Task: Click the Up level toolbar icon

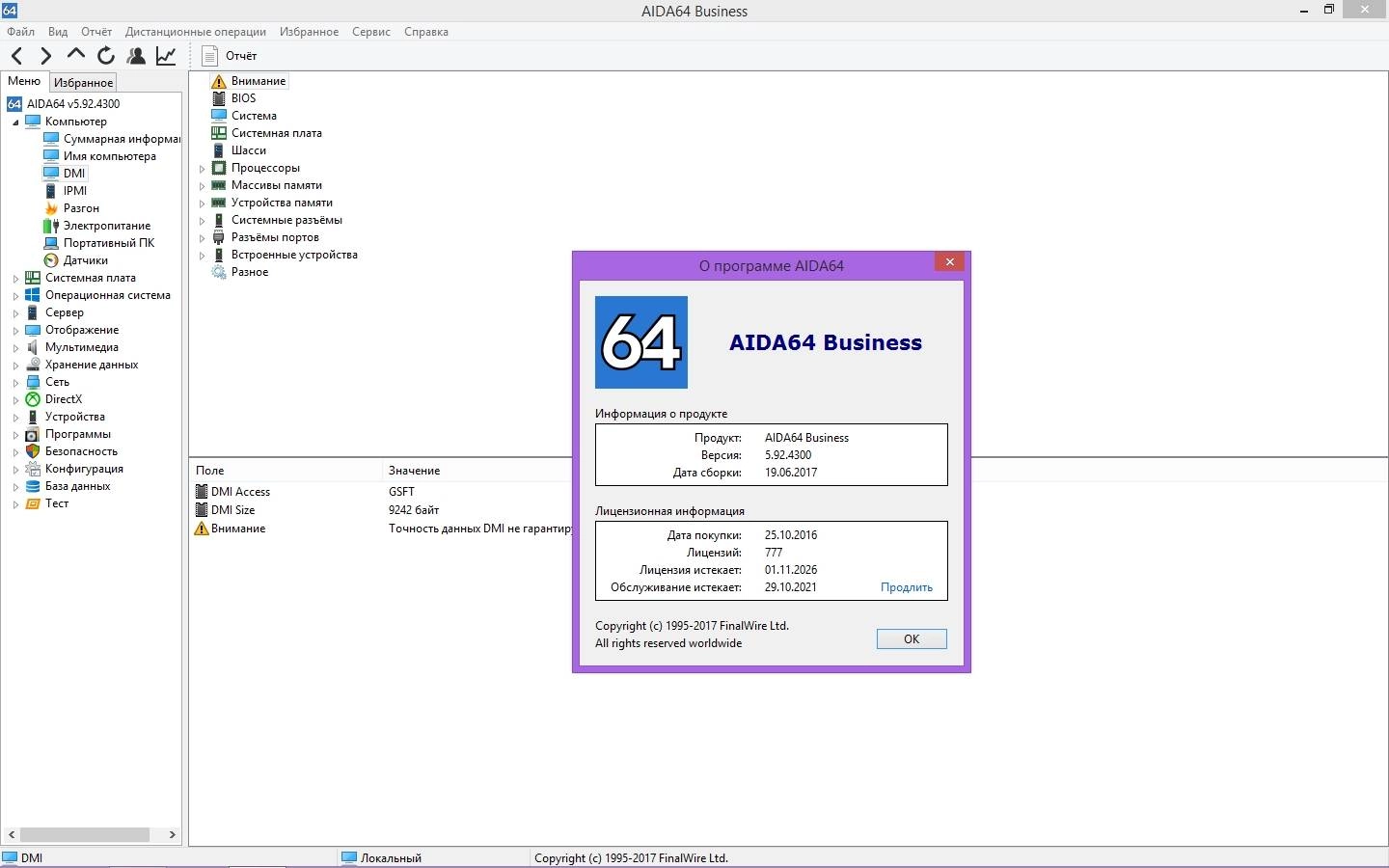Action: click(75, 54)
